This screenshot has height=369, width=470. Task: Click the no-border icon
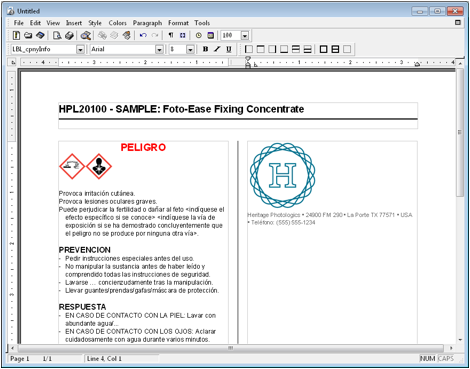click(x=347, y=49)
